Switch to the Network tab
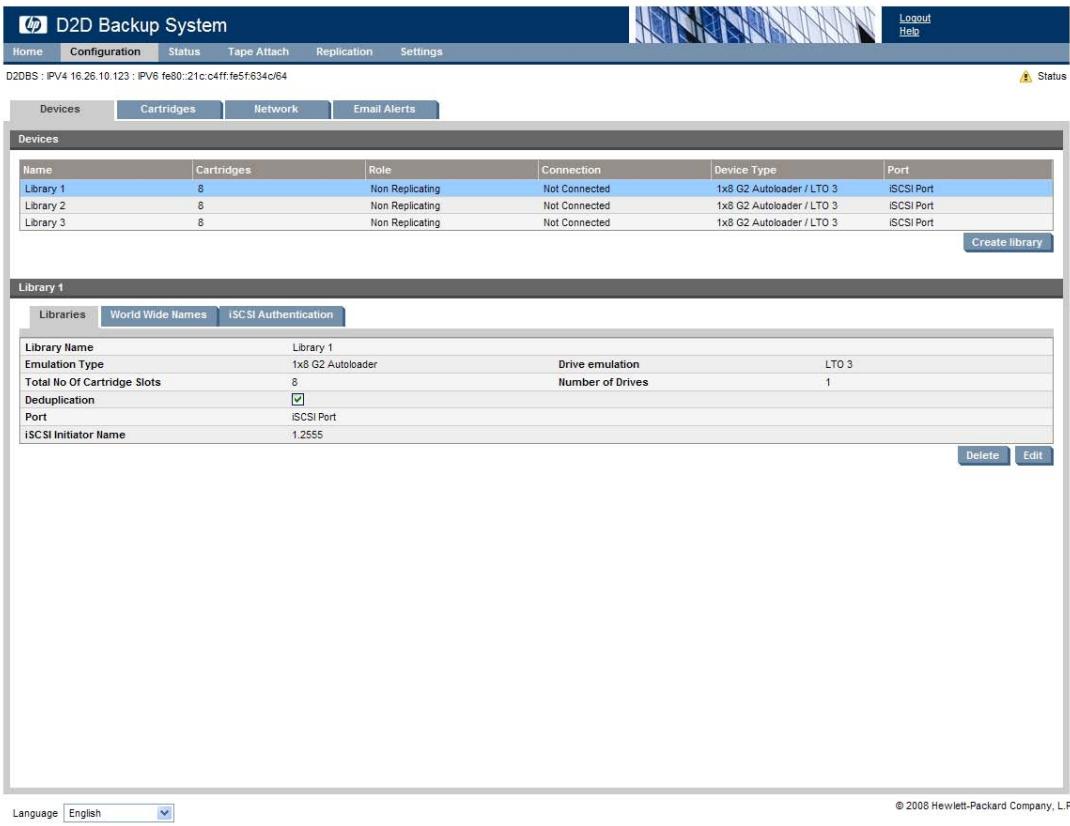Image resolution: width=1070 pixels, height=826 pixels. tap(276, 109)
